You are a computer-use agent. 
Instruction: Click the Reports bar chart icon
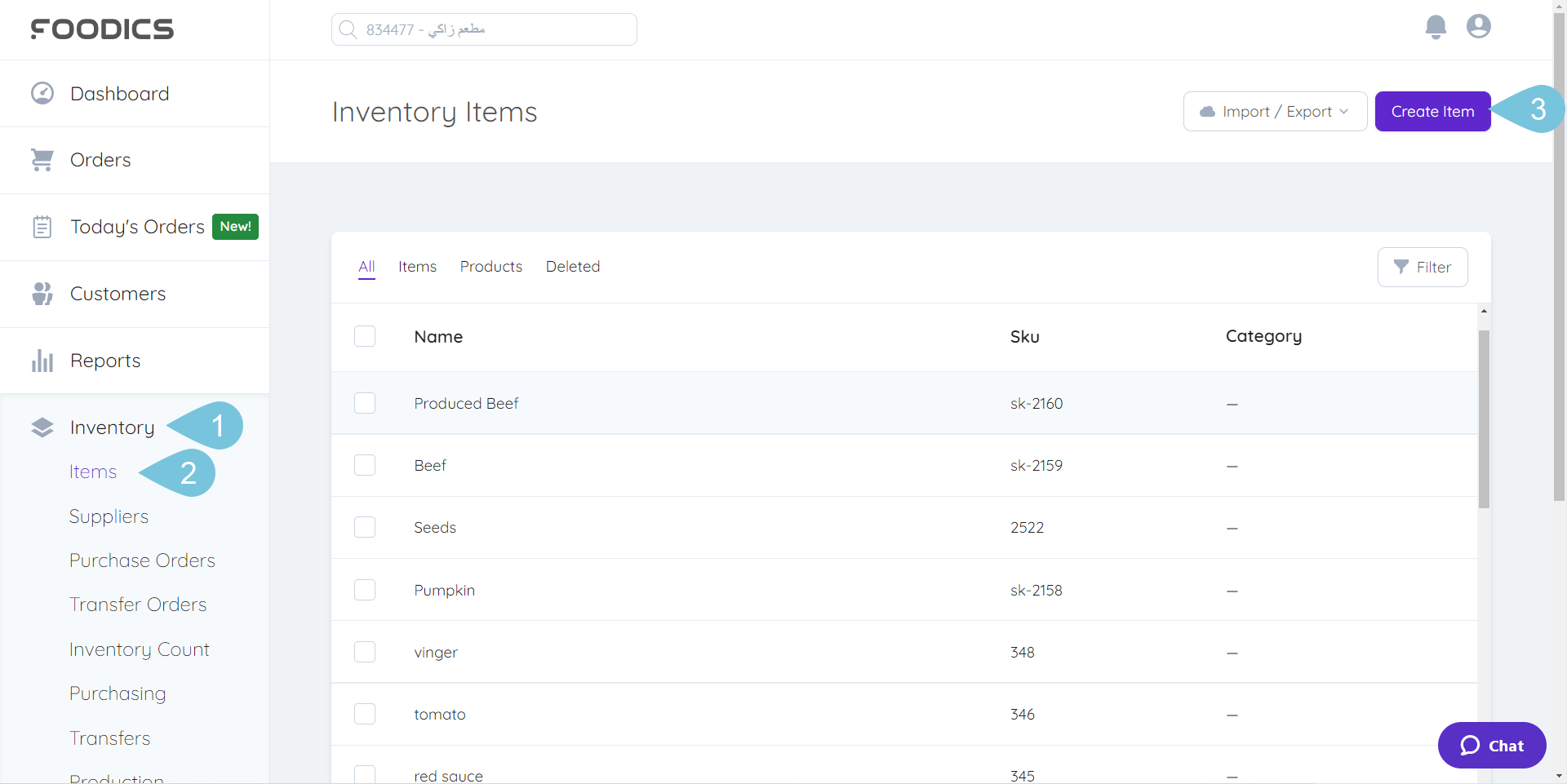42,361
